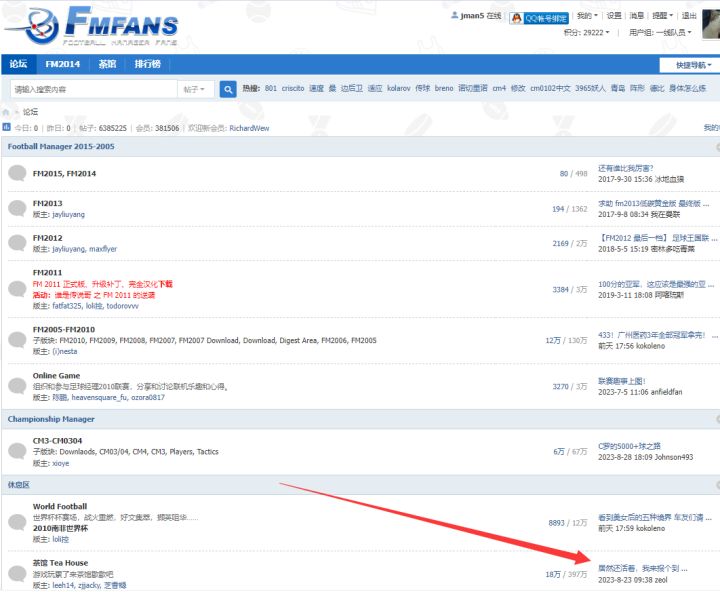
Task: Open latest Tea House post by zeol
Action: (642, 569)
